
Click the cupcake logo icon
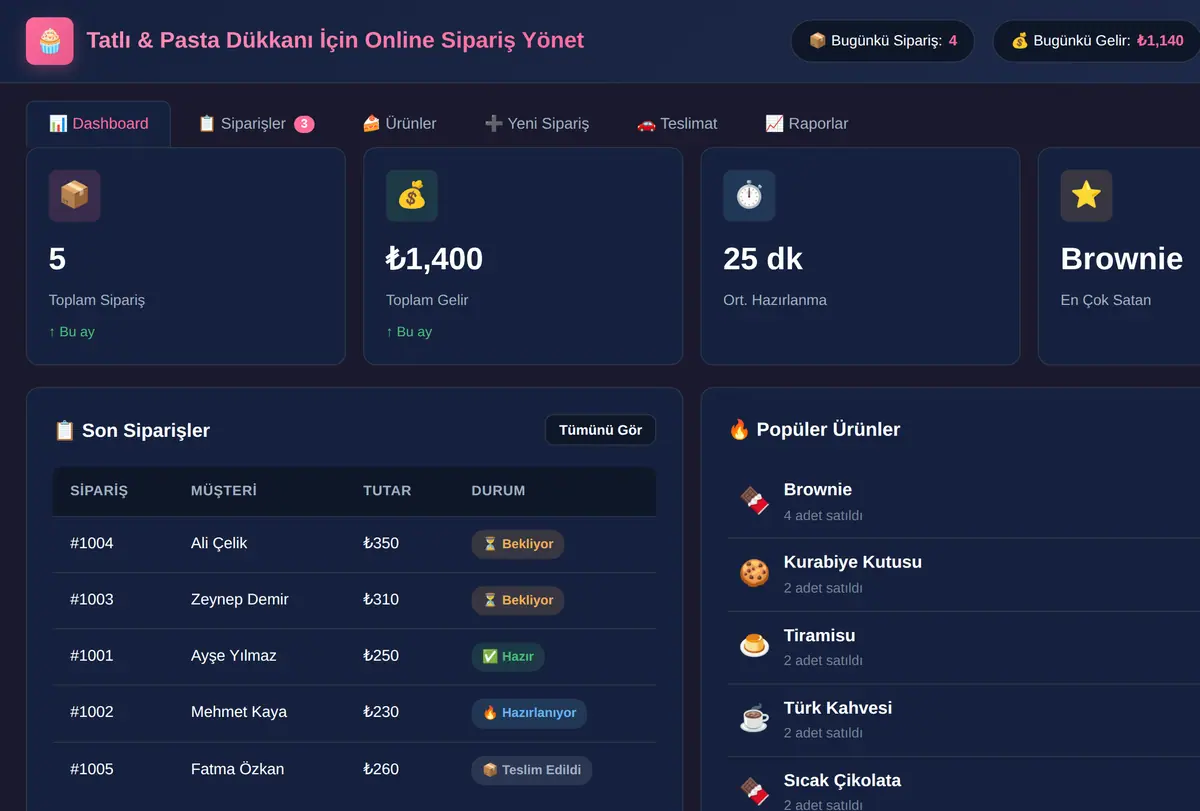(x=50, y=41)
